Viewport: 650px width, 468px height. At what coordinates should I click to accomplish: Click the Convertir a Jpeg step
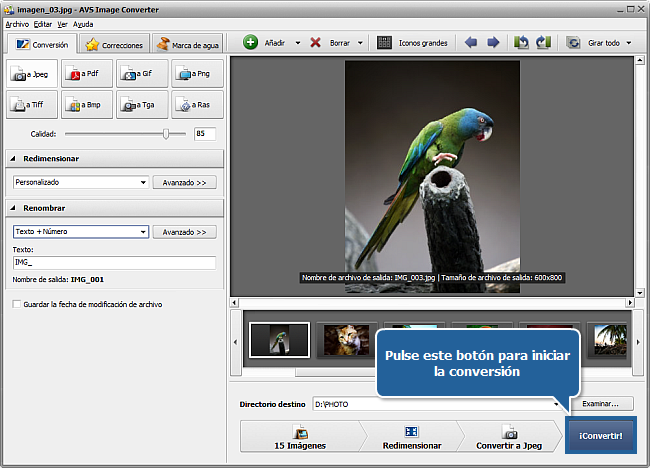click(x=509, y=437)
